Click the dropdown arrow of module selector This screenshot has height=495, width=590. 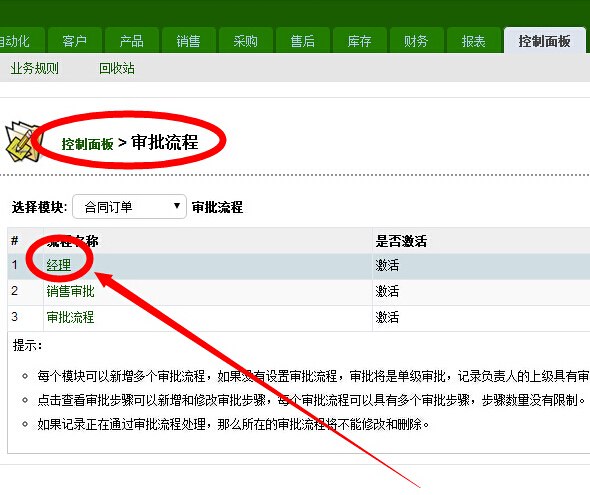coord(176,206)
